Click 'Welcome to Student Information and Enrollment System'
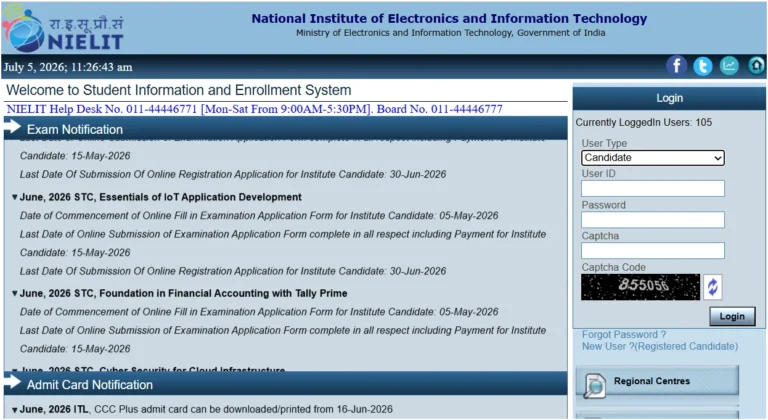 [179, 90]
